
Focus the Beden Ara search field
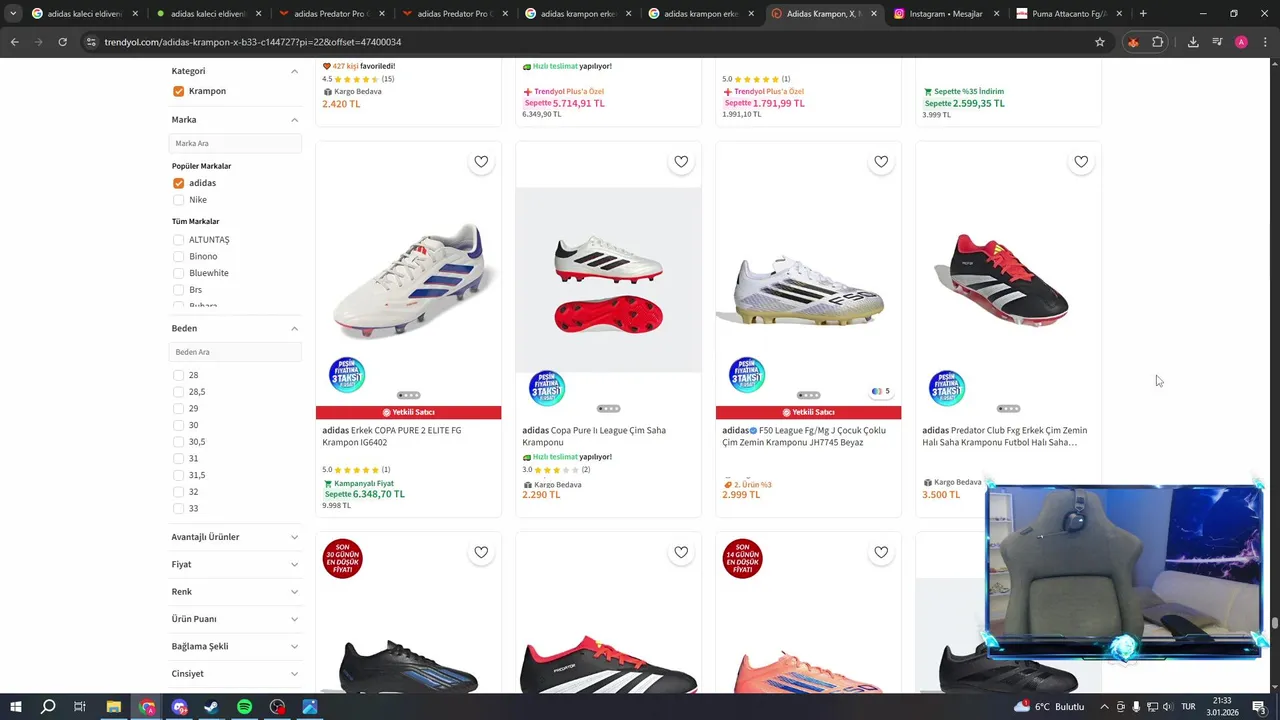coord(235,352)
